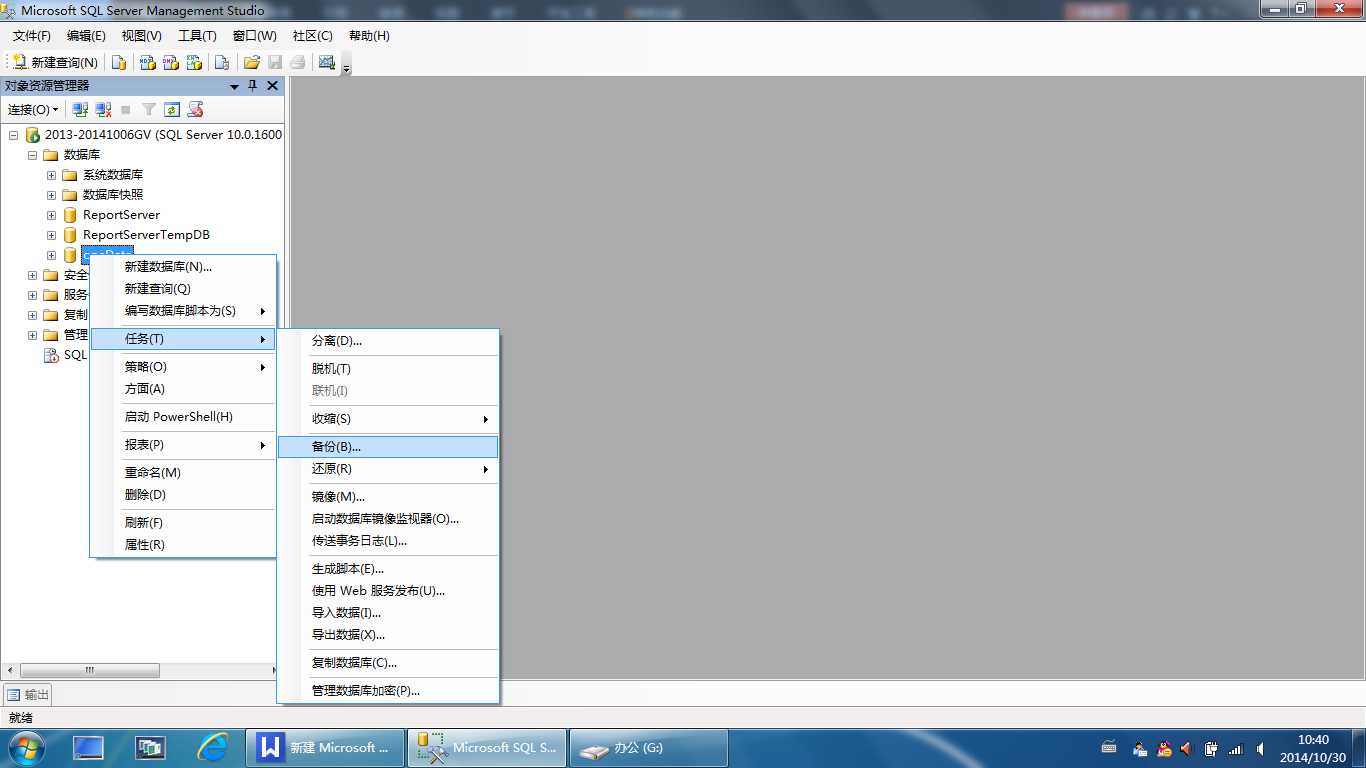Select the ReportServer database icon
This screenshot has width=1366, height=768.
70,215
